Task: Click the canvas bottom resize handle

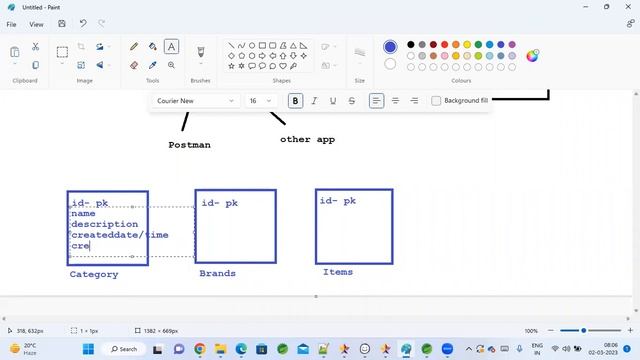Action: pos(316,296)
